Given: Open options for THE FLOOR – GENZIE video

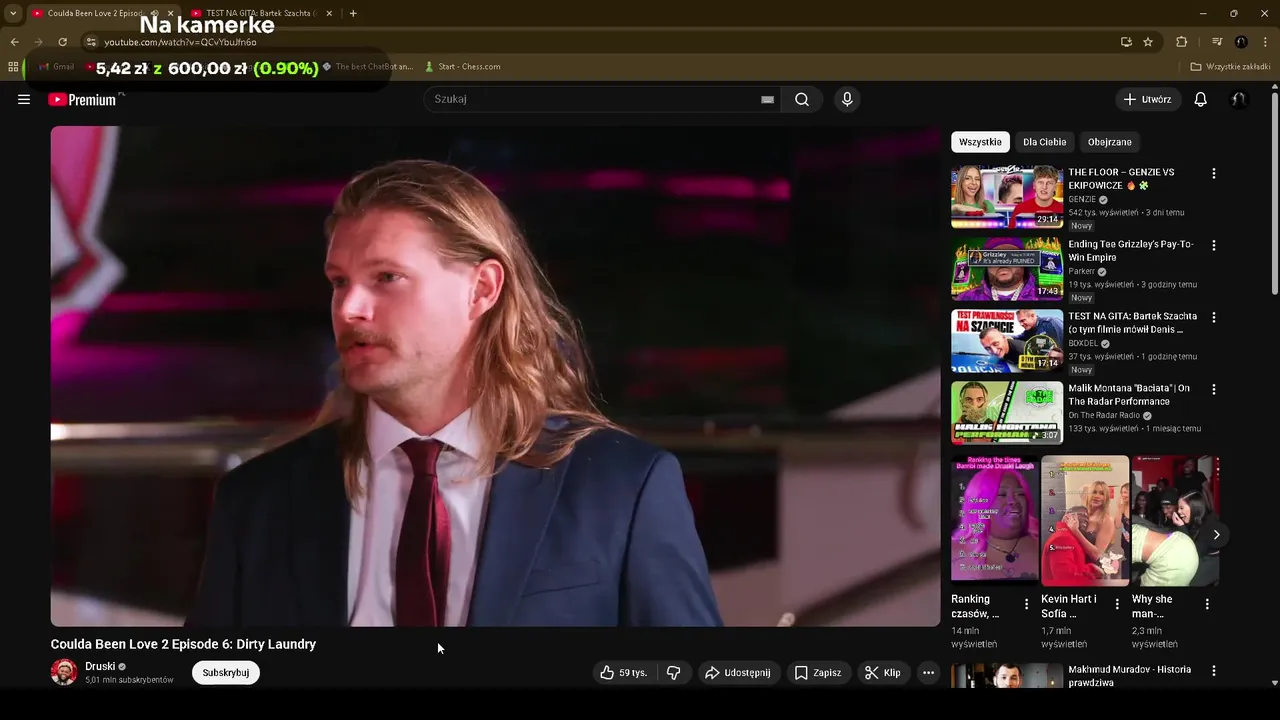Looking at the screenshot, I should 1214,173.
